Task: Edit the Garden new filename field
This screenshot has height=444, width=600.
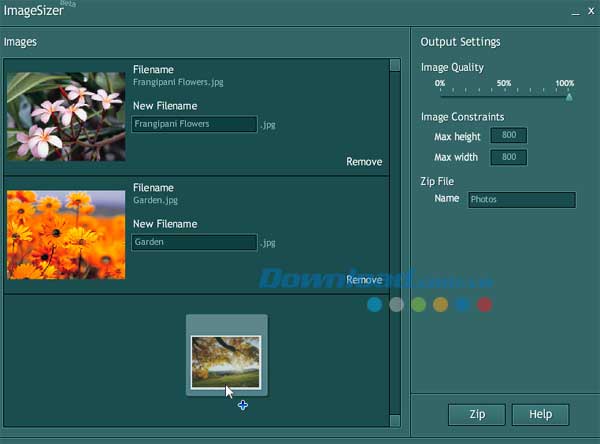Action: [194, 242]
